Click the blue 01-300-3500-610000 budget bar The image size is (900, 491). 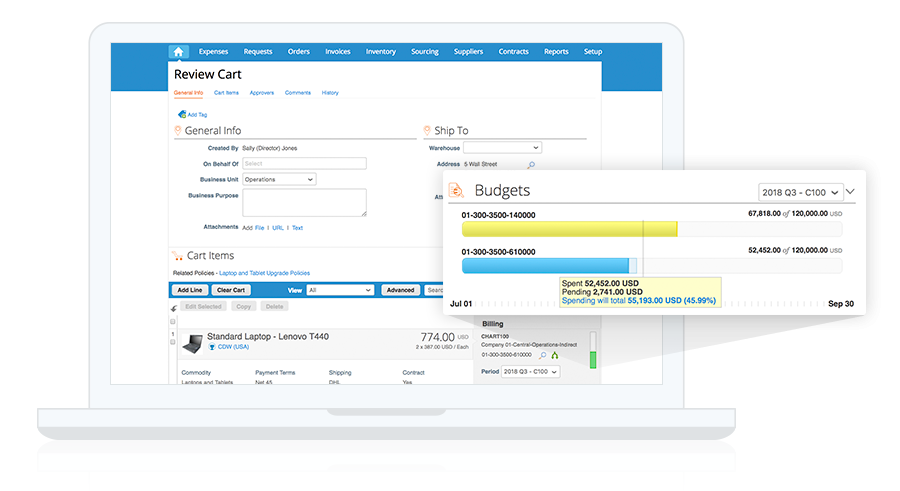click(x=546, y=266)
